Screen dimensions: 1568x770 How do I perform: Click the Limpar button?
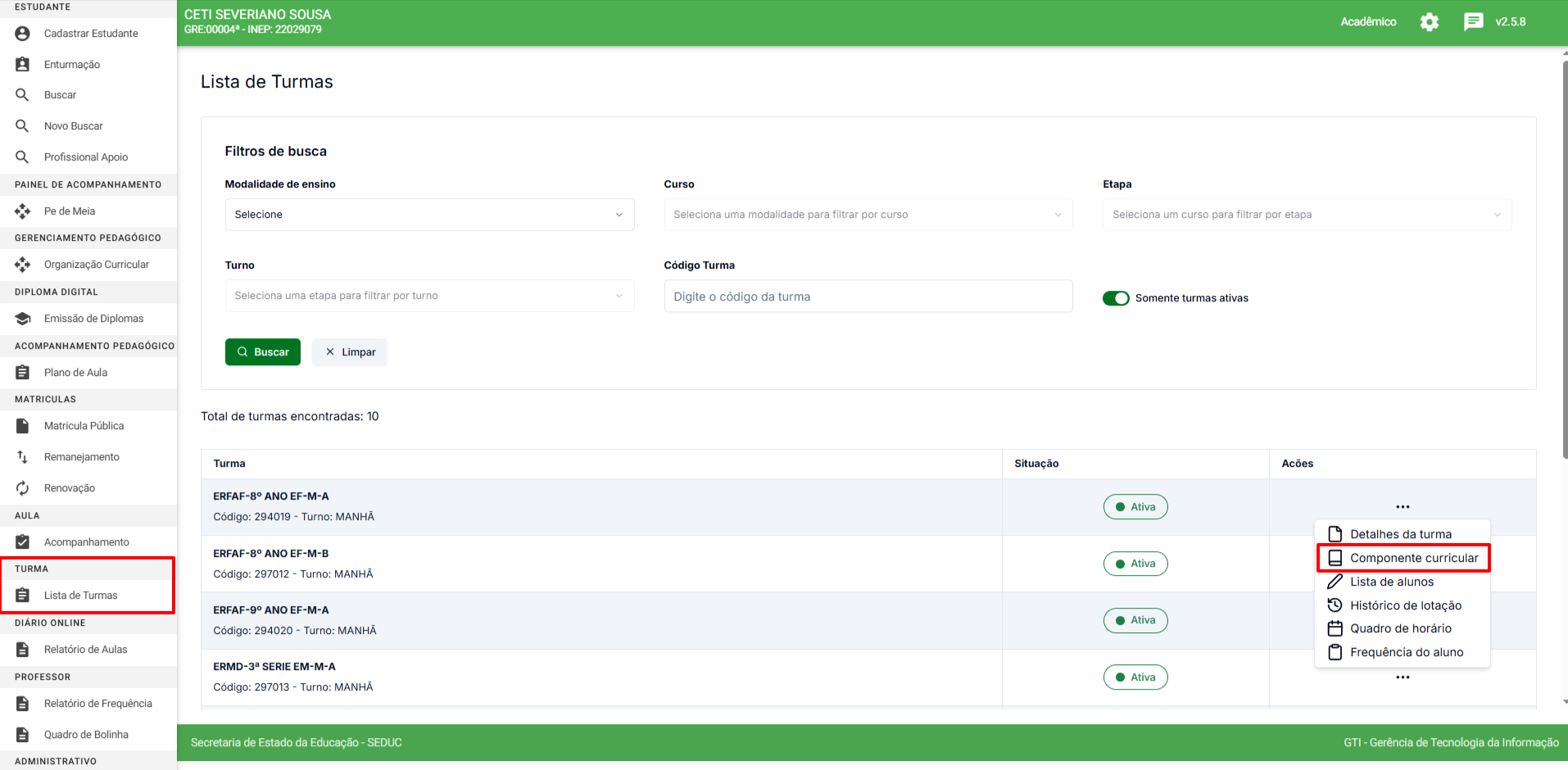350,352
